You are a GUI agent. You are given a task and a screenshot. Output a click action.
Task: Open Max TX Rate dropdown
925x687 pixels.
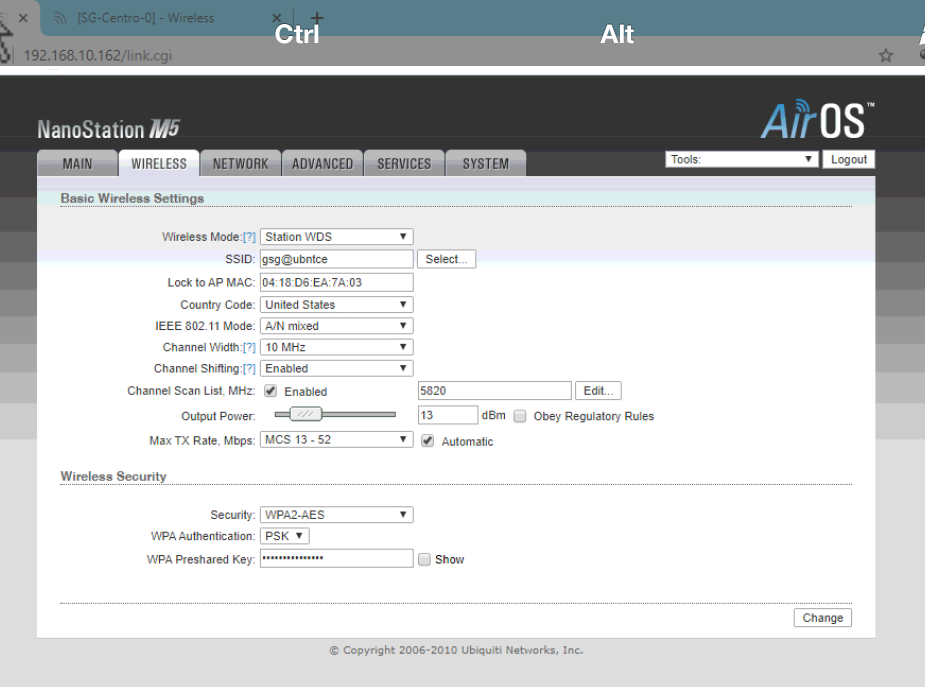336,440
